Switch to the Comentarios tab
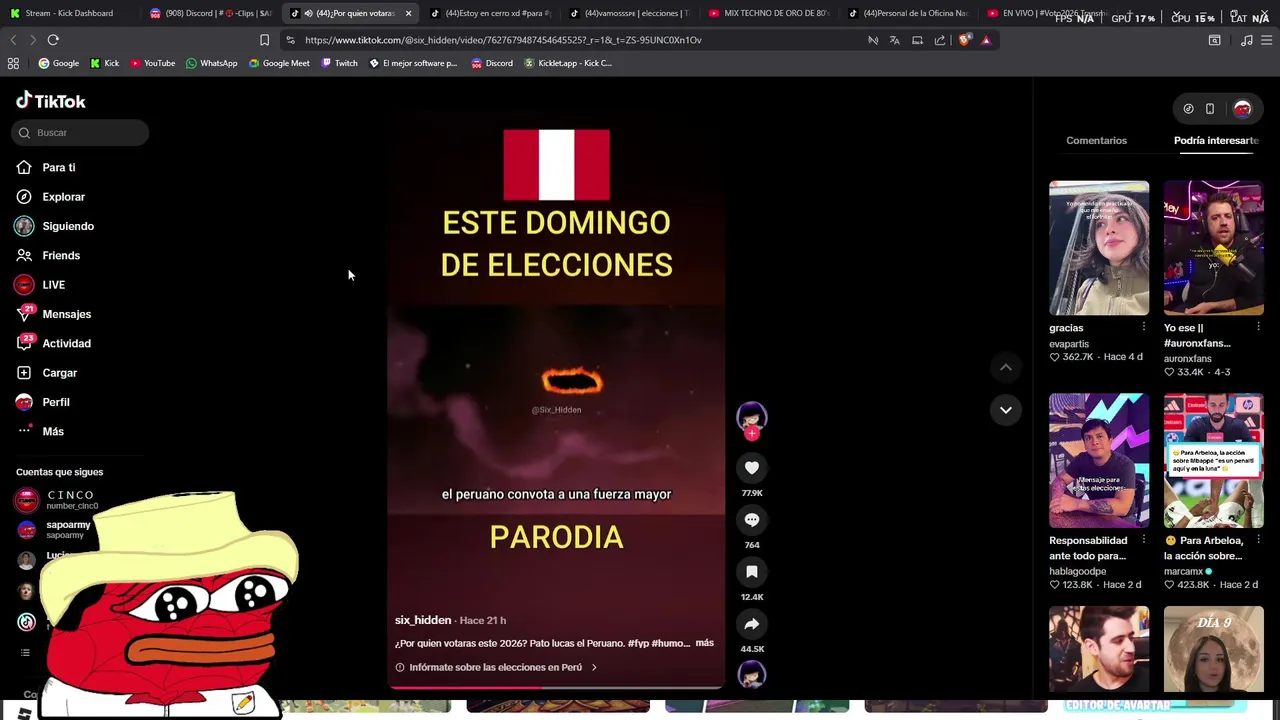This screenshot has height=720, width=1280. click(1096, 140)
